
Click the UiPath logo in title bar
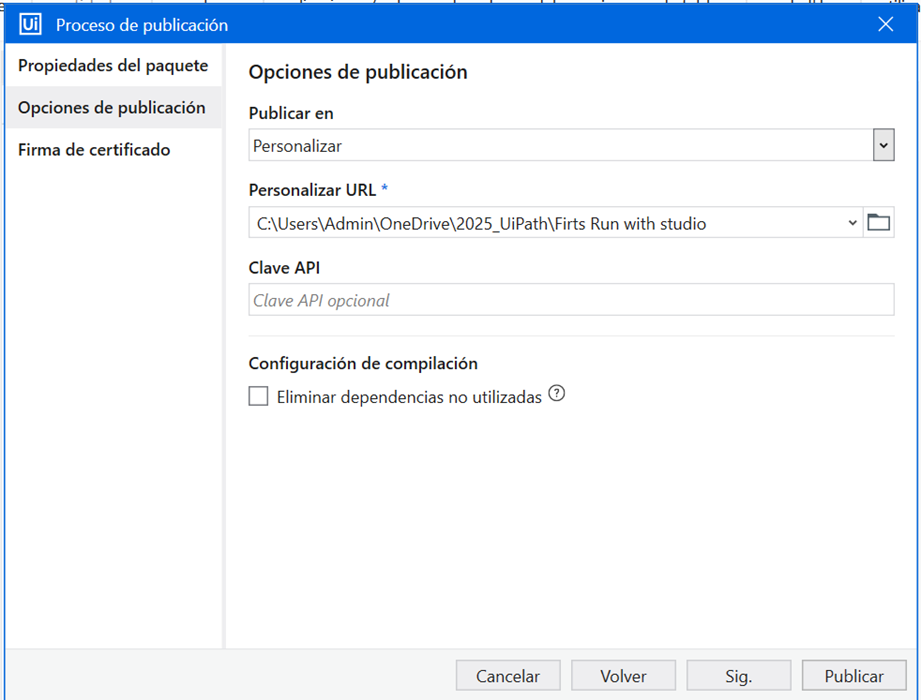[x=30, y=25]
